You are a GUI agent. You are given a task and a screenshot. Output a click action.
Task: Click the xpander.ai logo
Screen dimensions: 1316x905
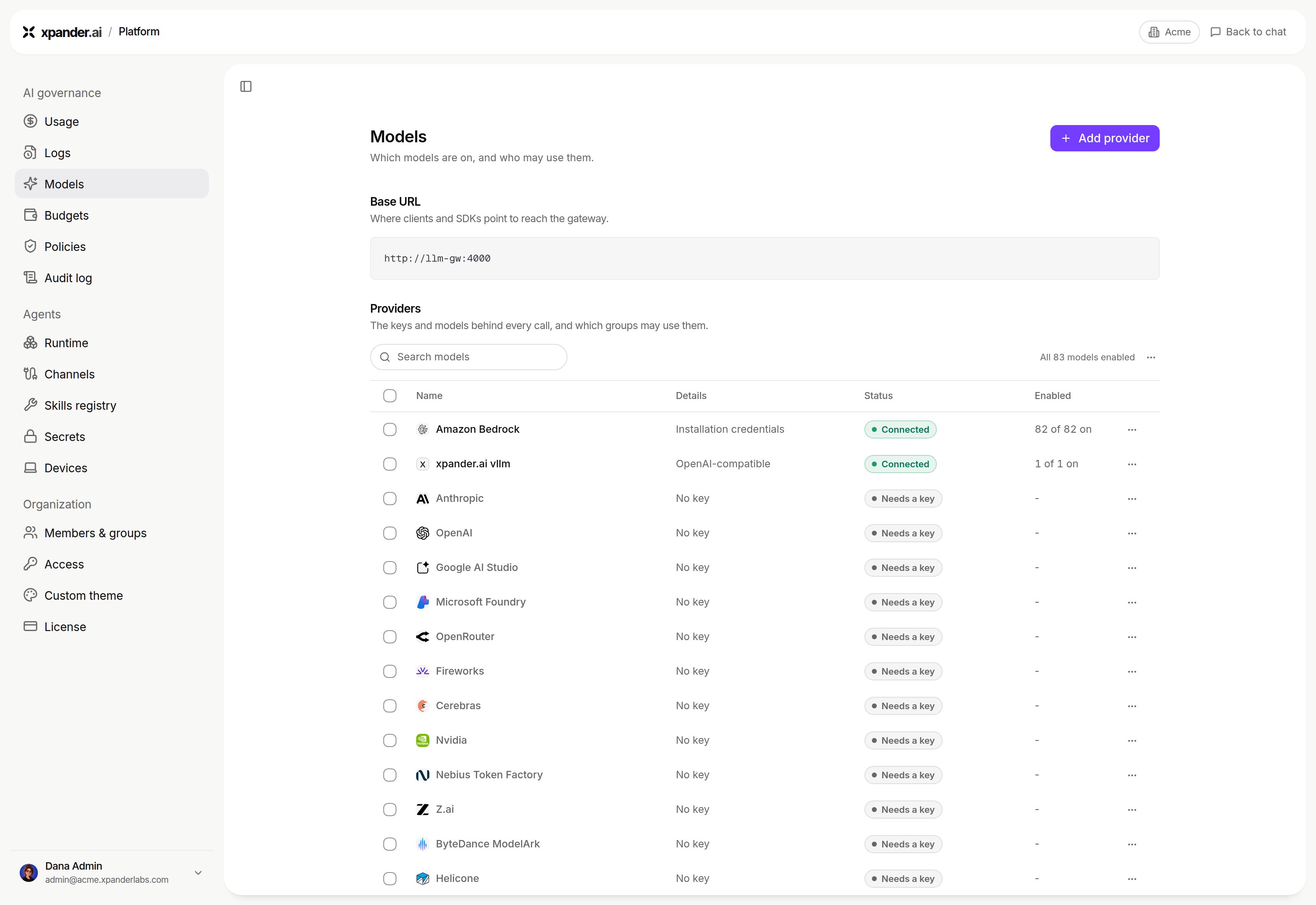(62, 32)
